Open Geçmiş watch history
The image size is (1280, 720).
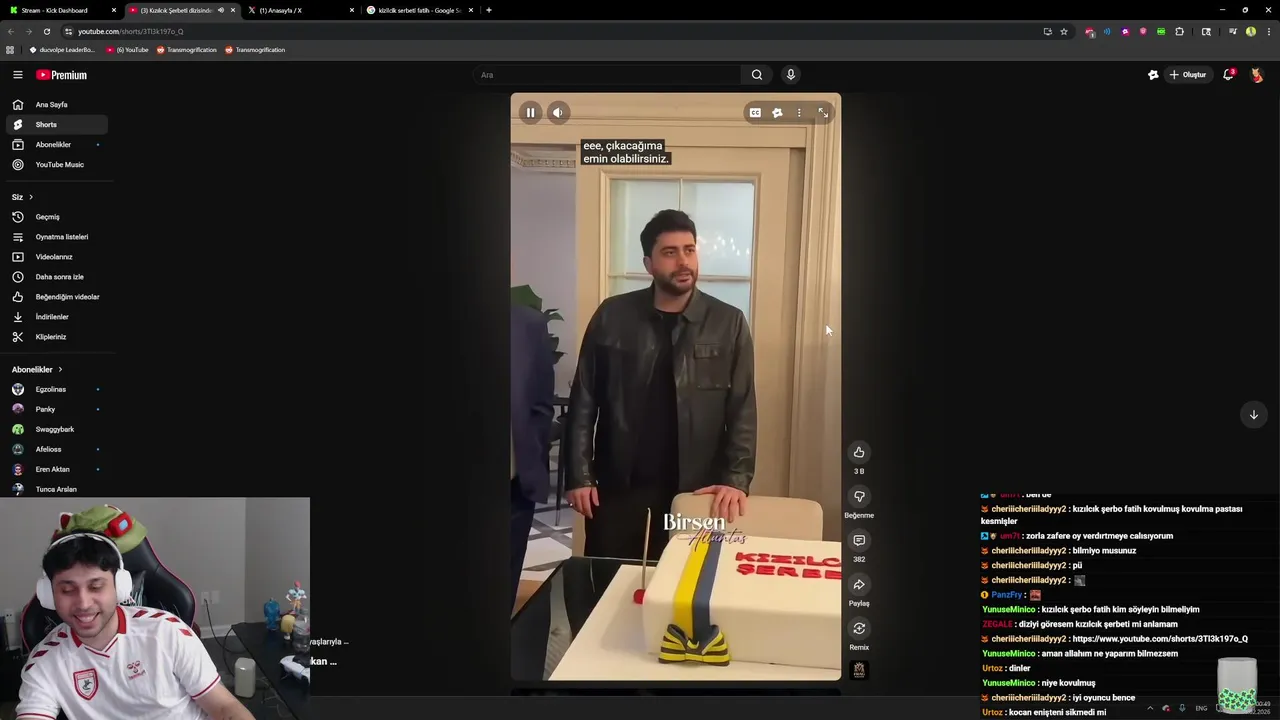coord(56,217)
